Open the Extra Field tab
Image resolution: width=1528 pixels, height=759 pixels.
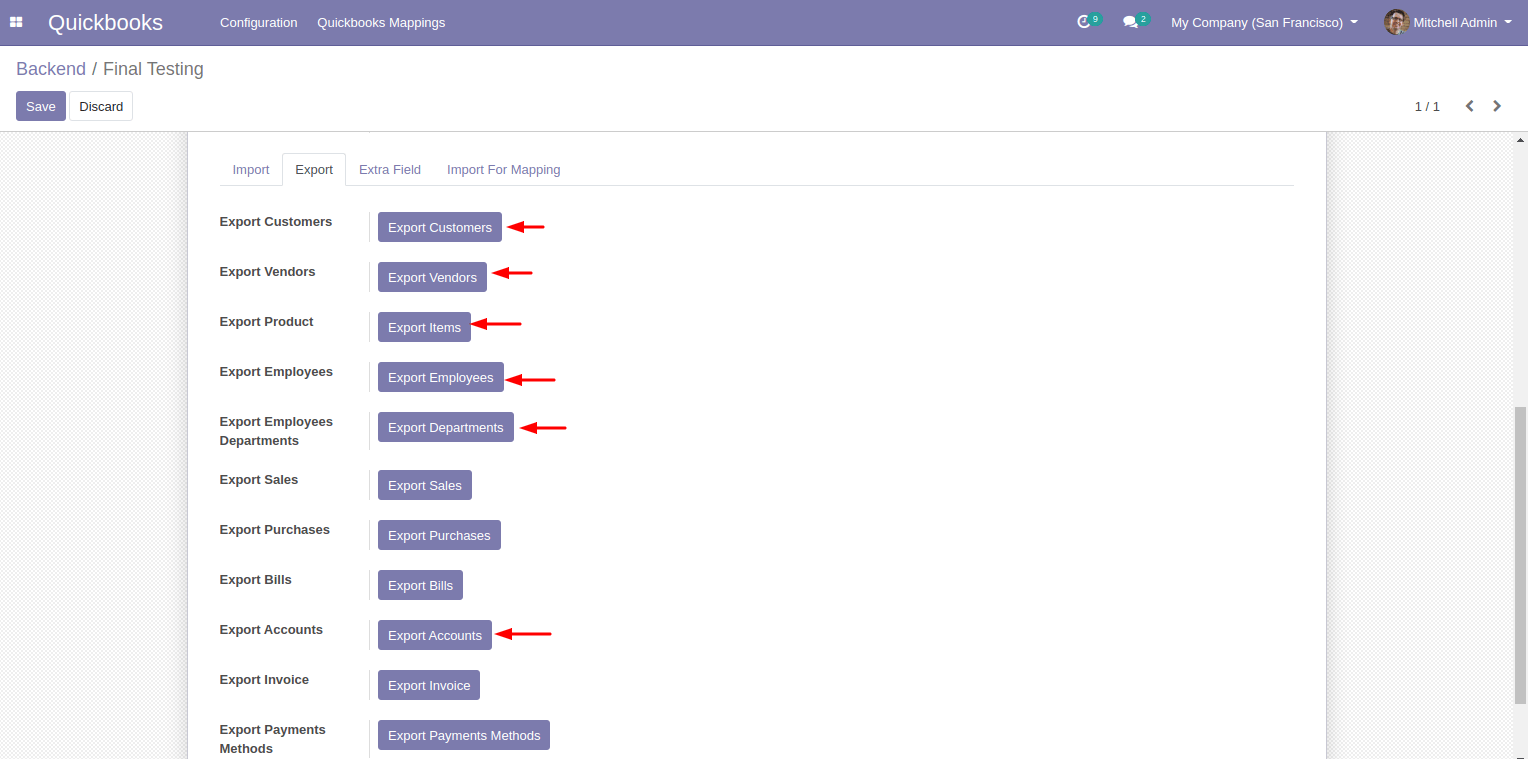click(389, 169)
